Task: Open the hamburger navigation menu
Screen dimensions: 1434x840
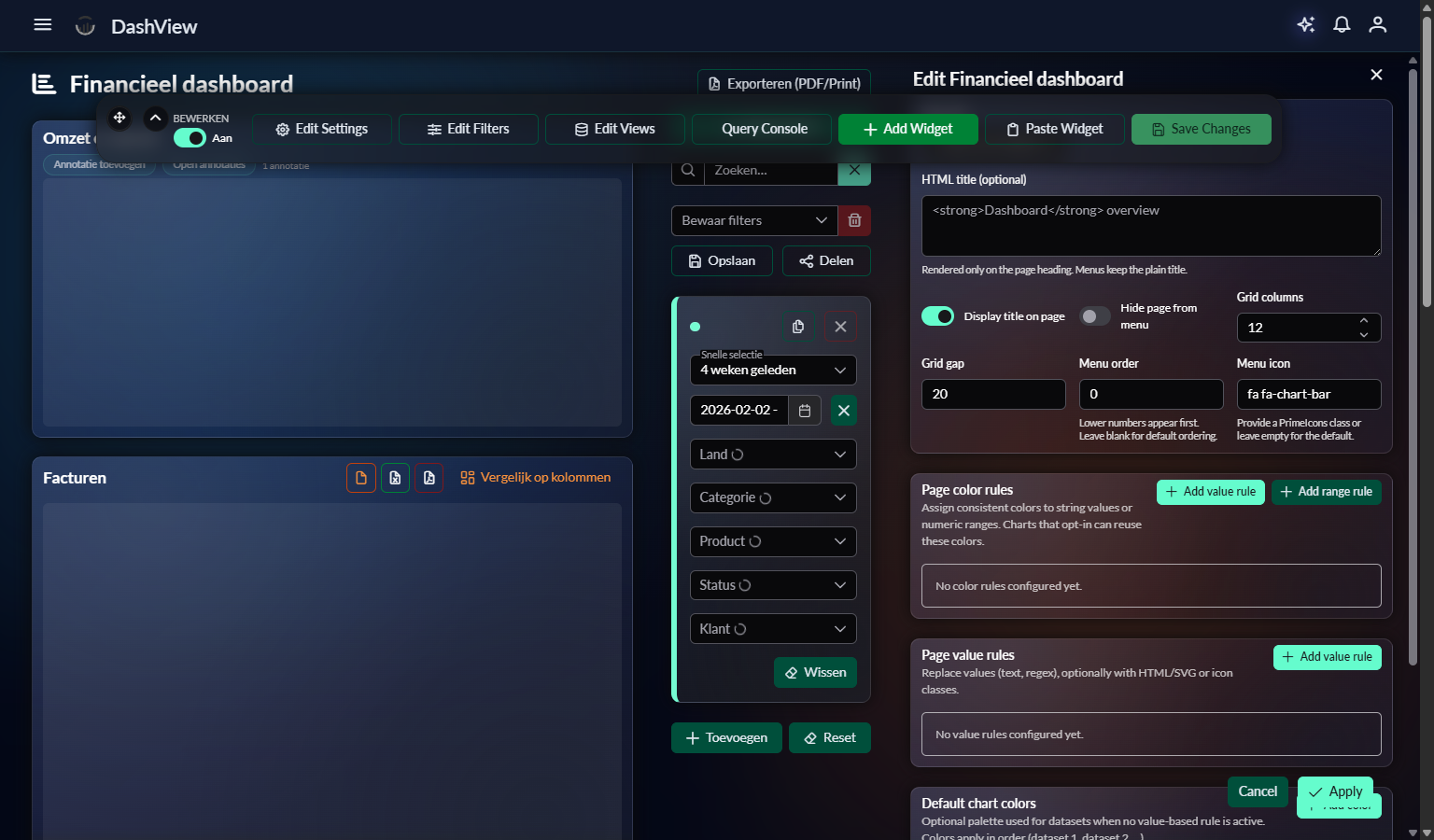Action: pos(42,25)
